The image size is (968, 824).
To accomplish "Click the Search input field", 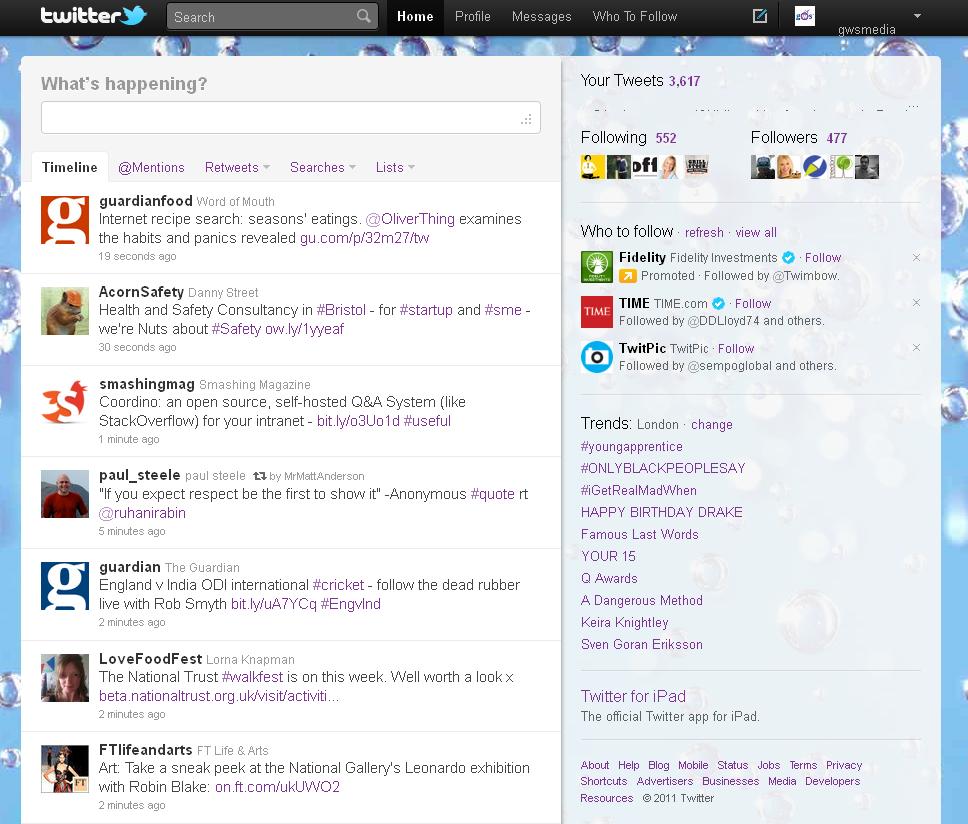I will (x=272, y=17).
